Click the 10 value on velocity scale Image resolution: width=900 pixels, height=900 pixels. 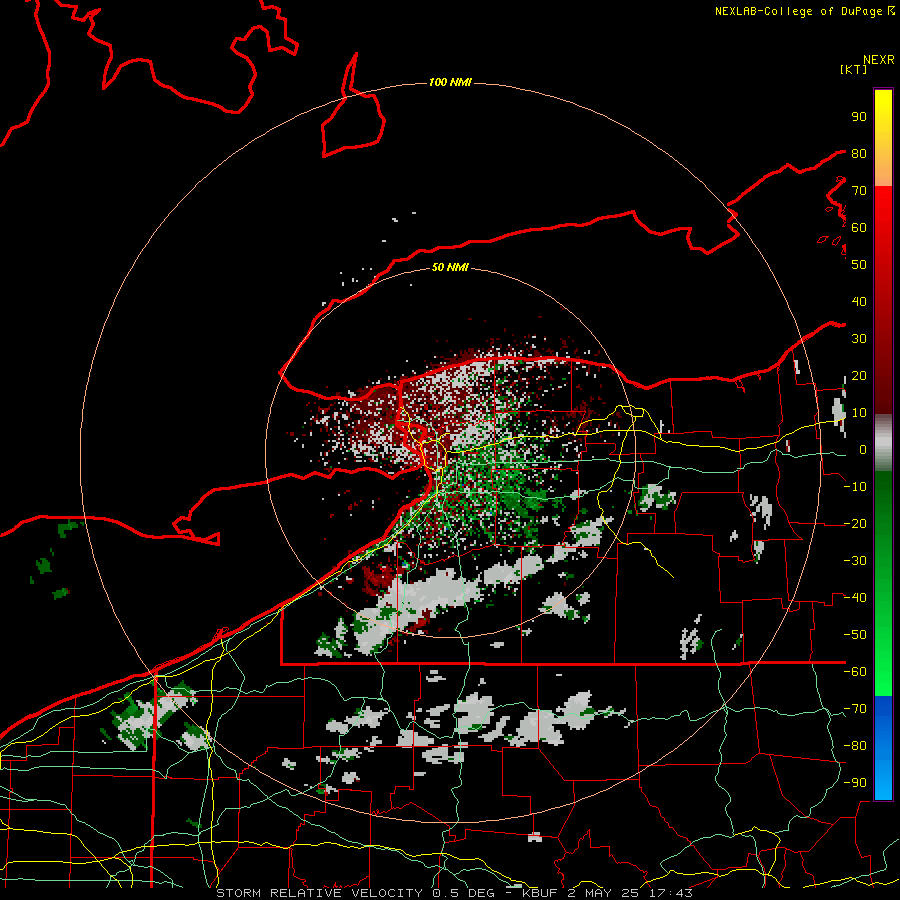point(859,413)
